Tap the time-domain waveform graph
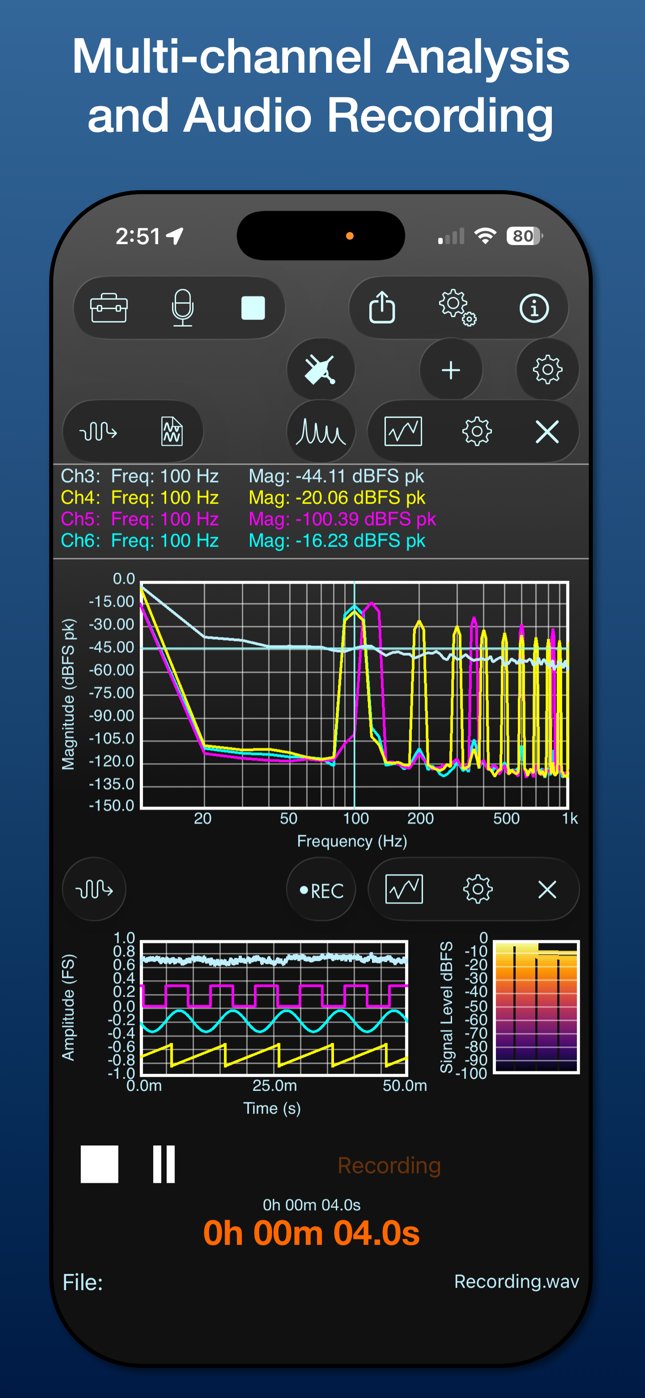This screenshot has width=645, height=1398. pyautogui.click(x=274, y=1007)
